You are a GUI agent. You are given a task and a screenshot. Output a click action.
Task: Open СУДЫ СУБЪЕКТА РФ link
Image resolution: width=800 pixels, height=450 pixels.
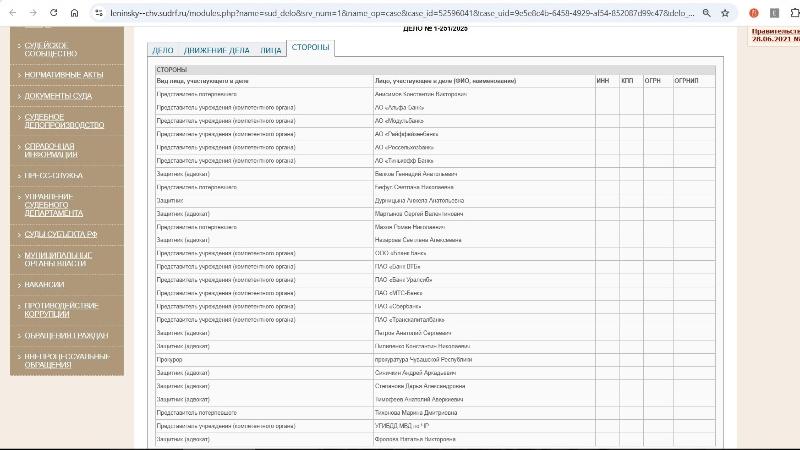pyautogui.click(x=61, y=234)
